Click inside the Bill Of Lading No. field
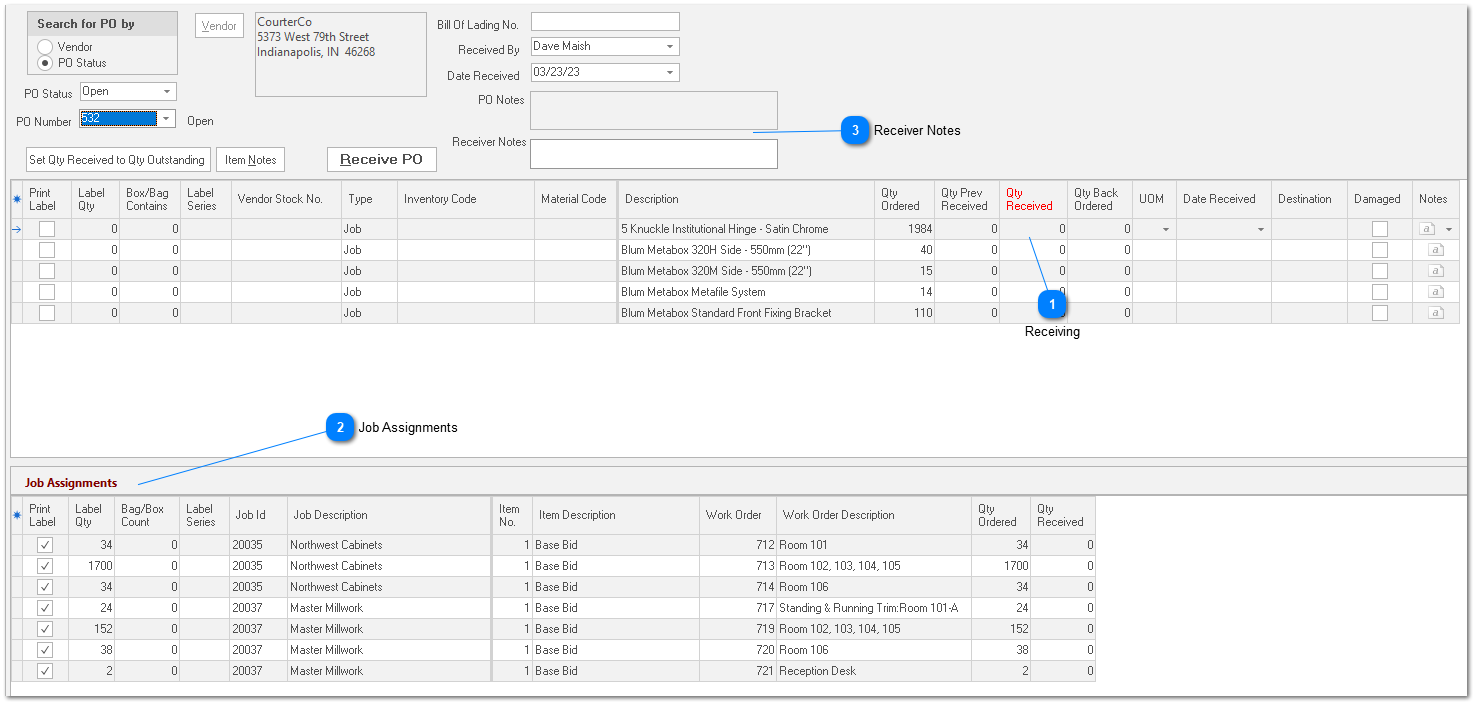The image size is (1479, 705). tap(605, 21)
